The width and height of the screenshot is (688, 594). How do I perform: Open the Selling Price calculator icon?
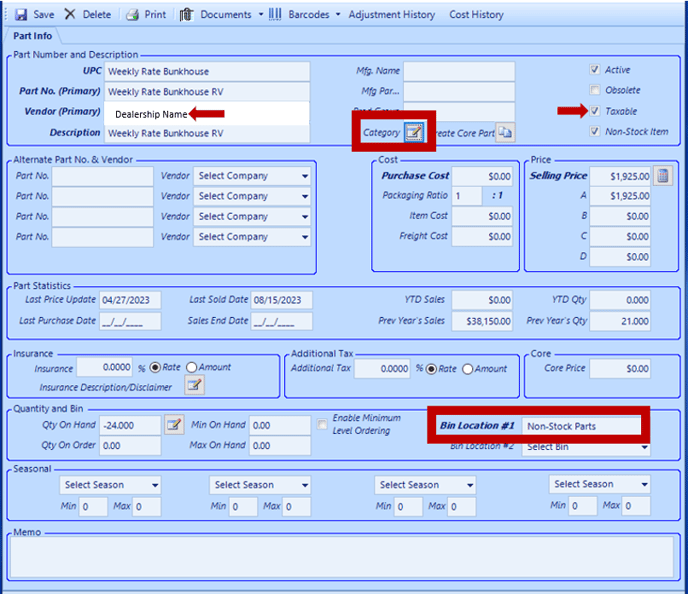point(663,175)
